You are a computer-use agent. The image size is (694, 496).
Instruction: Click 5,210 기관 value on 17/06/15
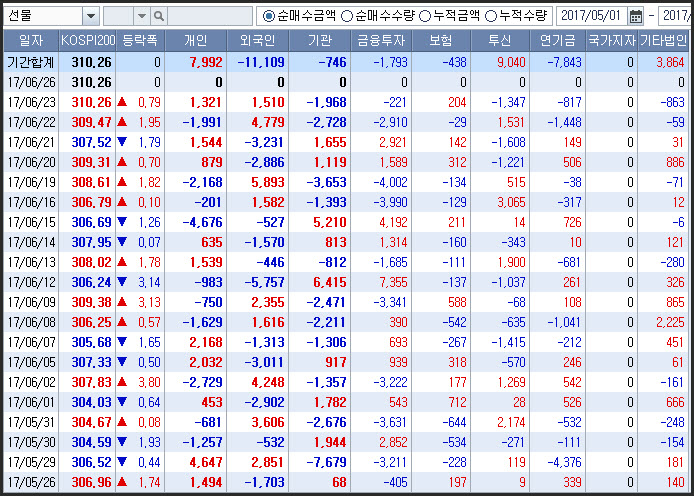(330, 222)
